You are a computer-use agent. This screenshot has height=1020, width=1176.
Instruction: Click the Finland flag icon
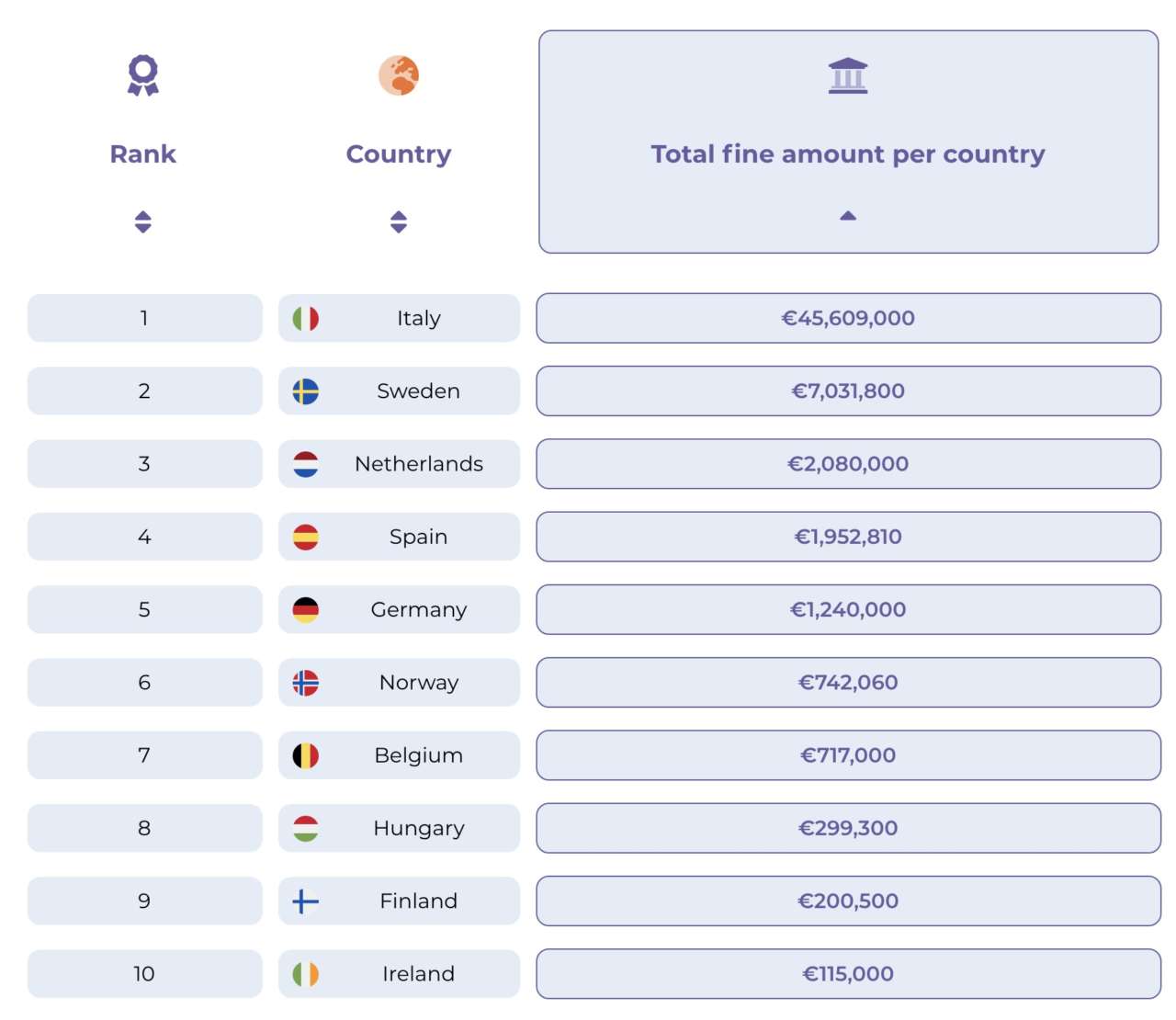[306, 901]
